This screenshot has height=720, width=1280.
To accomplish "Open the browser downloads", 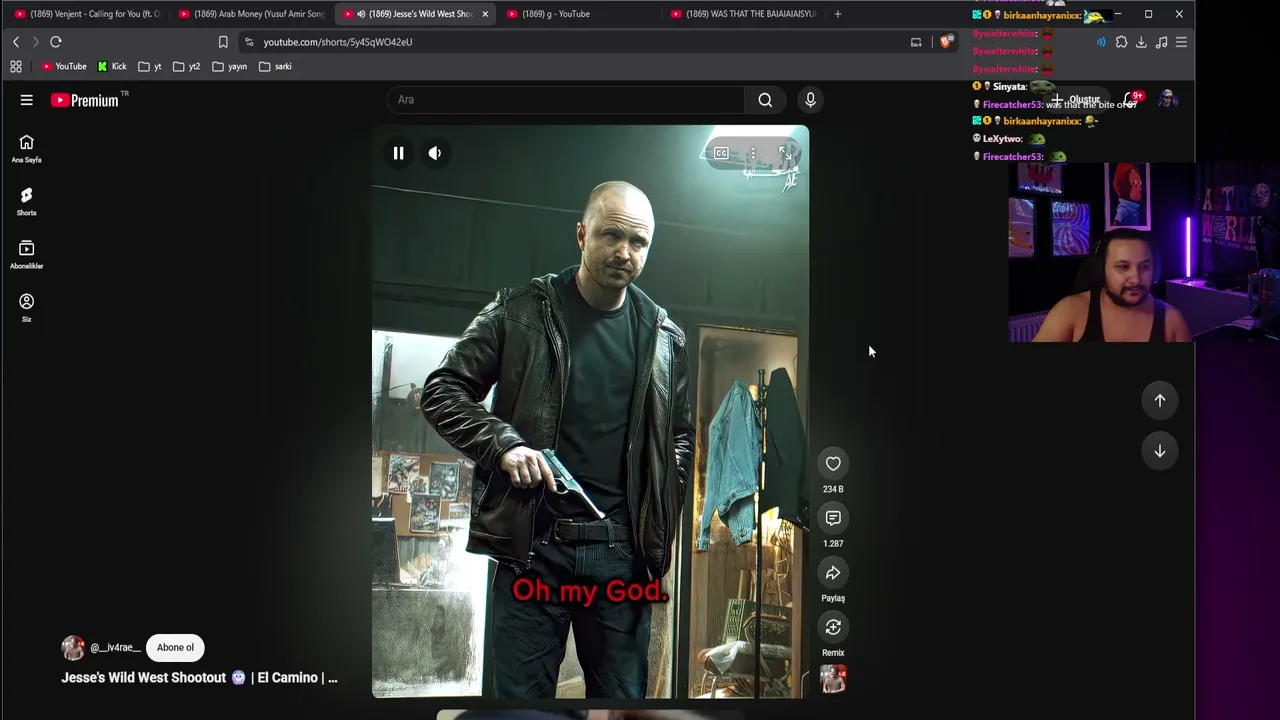I will (1141, 42).
